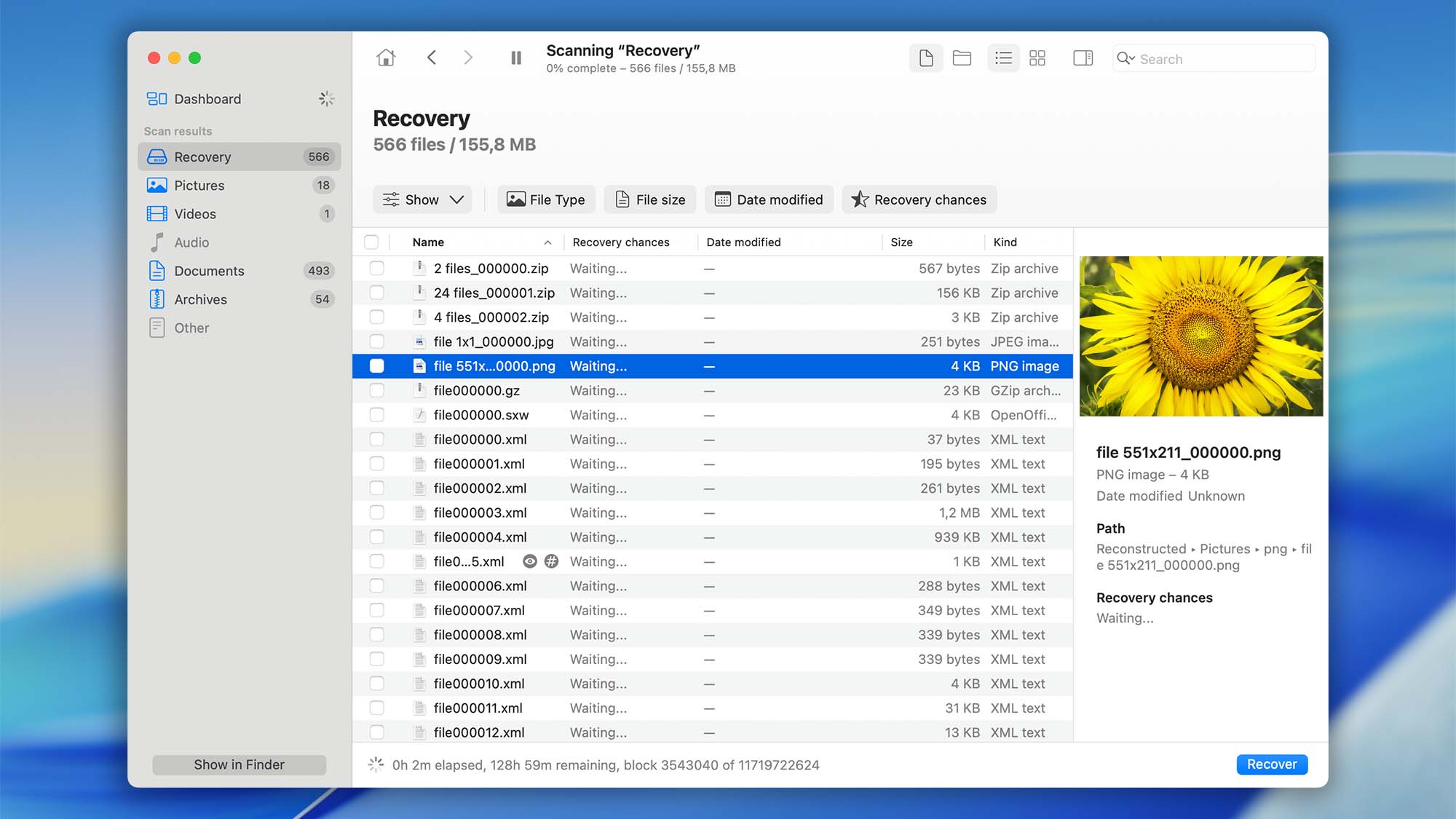Click Dashboard spinner activity icon

326,99
